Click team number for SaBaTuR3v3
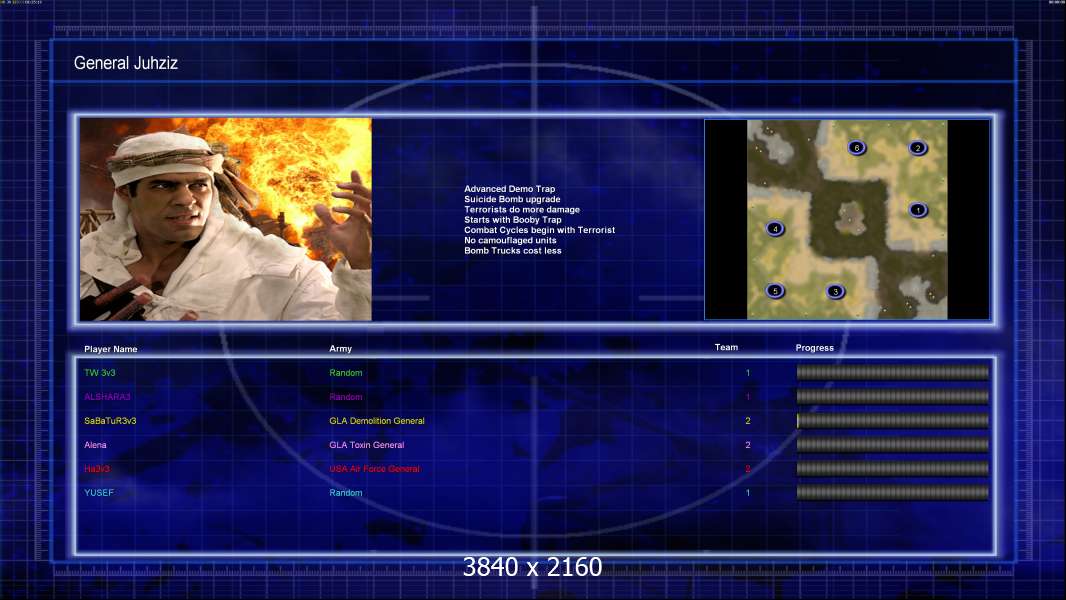 click(748, 421)
